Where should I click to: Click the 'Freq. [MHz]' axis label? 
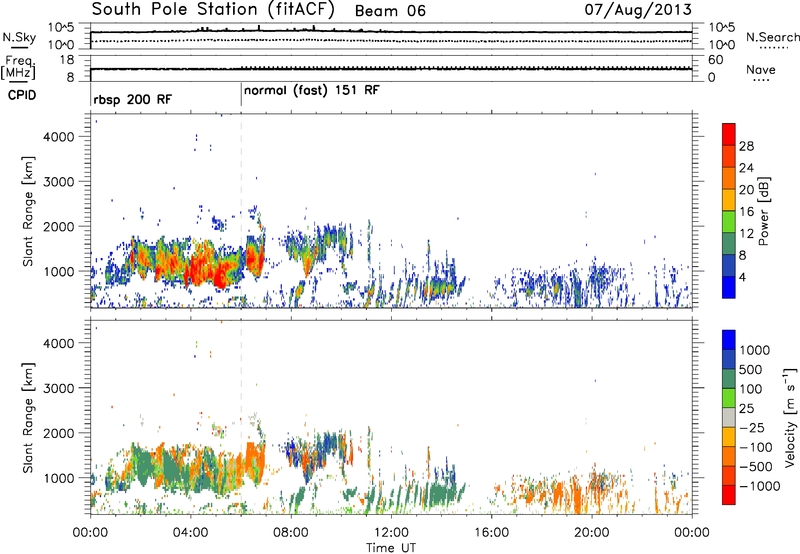click(18, 68)
